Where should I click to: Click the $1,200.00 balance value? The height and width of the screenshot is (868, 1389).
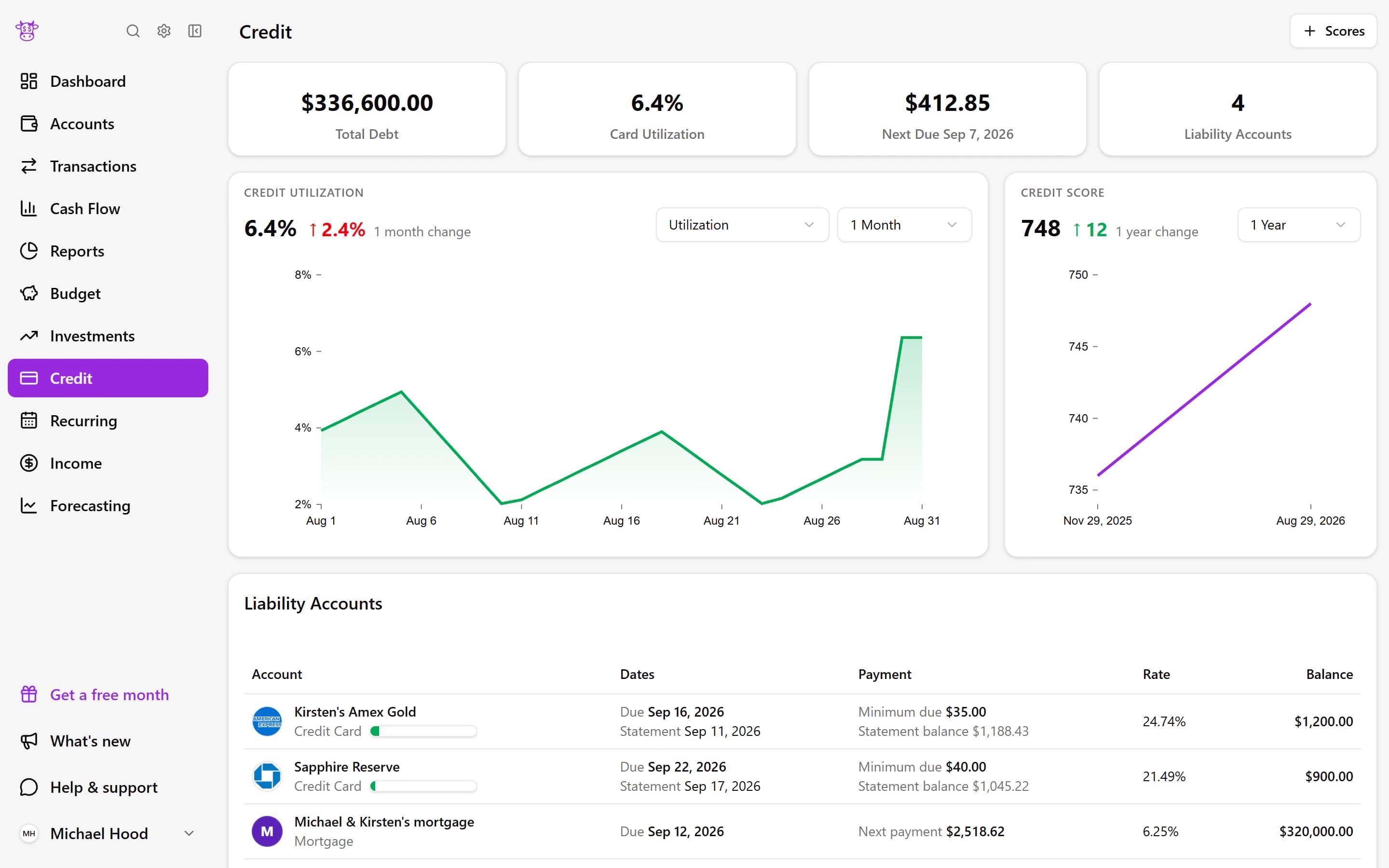coord(1323,721)
